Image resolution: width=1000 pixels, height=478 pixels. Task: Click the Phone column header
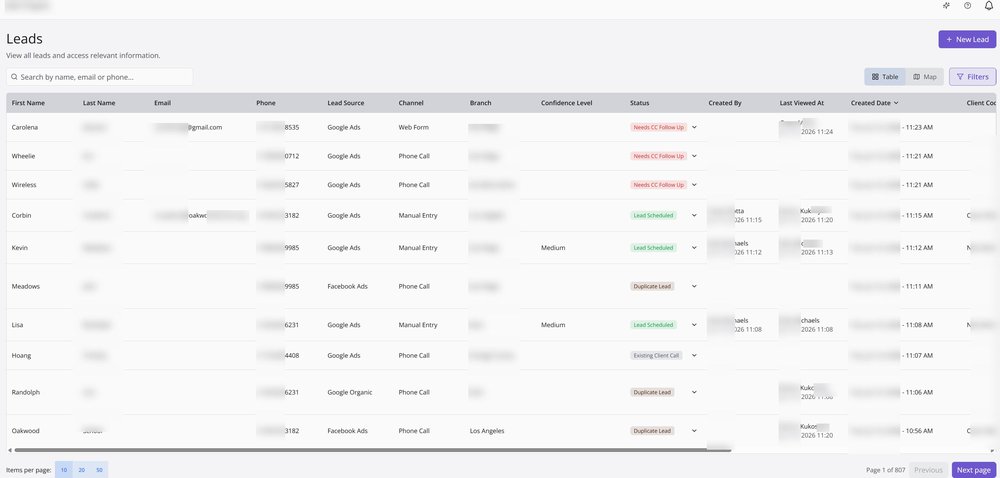pyautogui.click(x=266, y=103)
